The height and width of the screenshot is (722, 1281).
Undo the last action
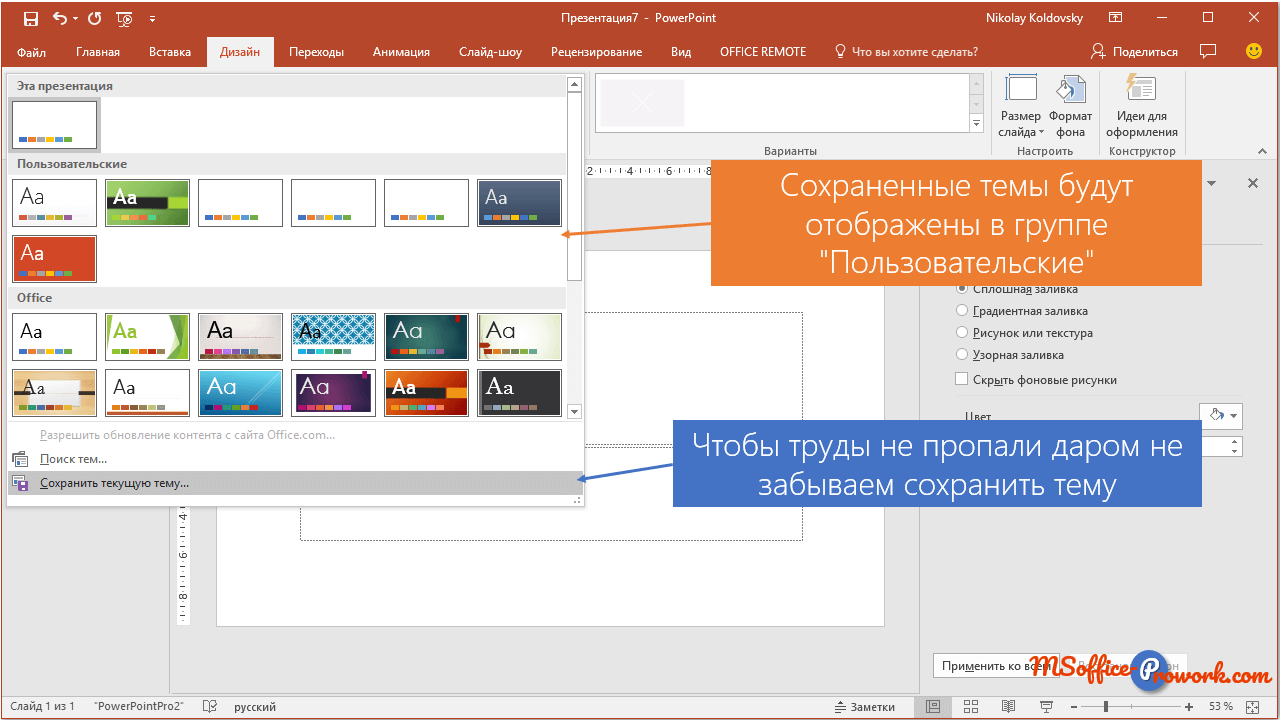coord(59,18)
